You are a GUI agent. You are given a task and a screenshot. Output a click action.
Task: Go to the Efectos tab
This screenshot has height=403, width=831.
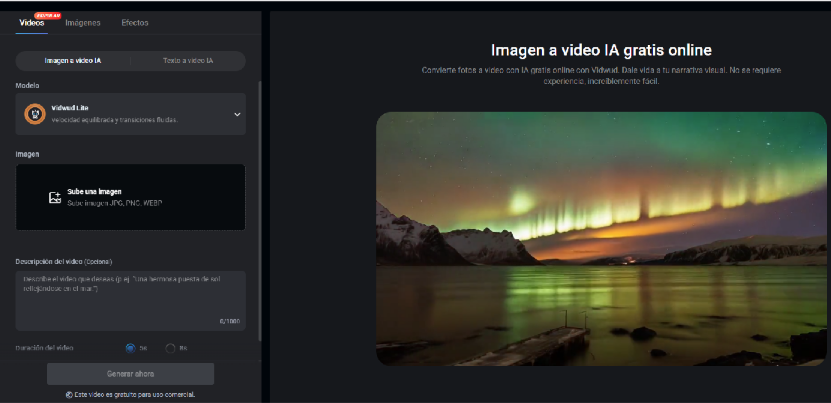point(135,23)
